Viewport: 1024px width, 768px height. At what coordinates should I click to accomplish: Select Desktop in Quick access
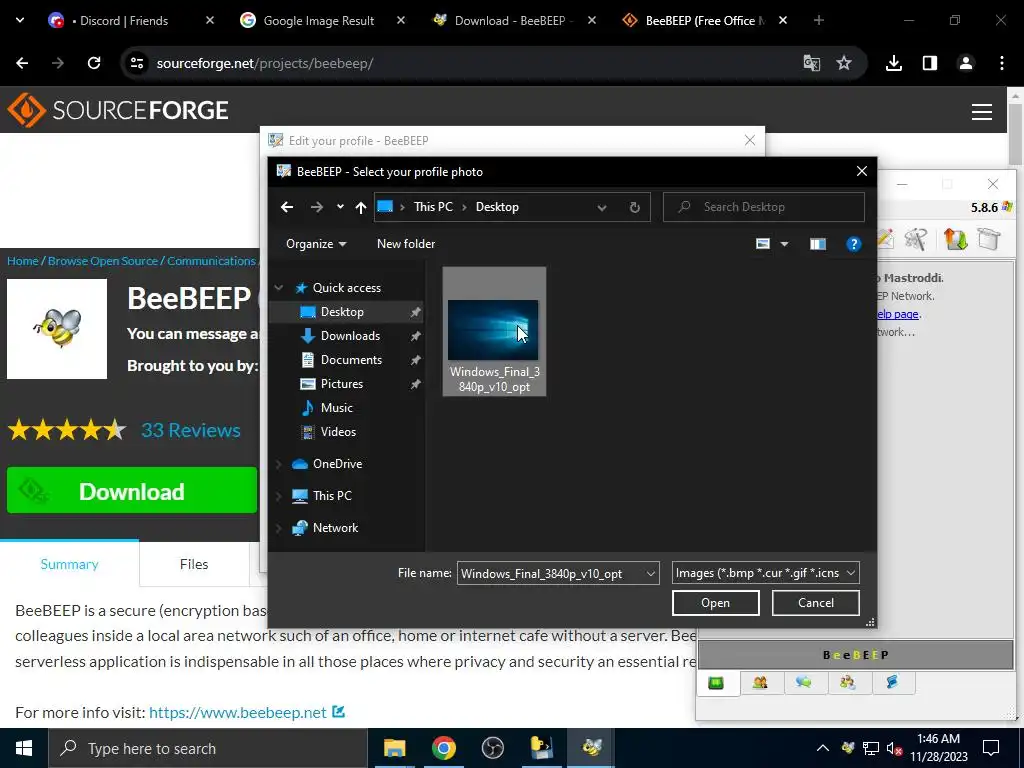342,312
